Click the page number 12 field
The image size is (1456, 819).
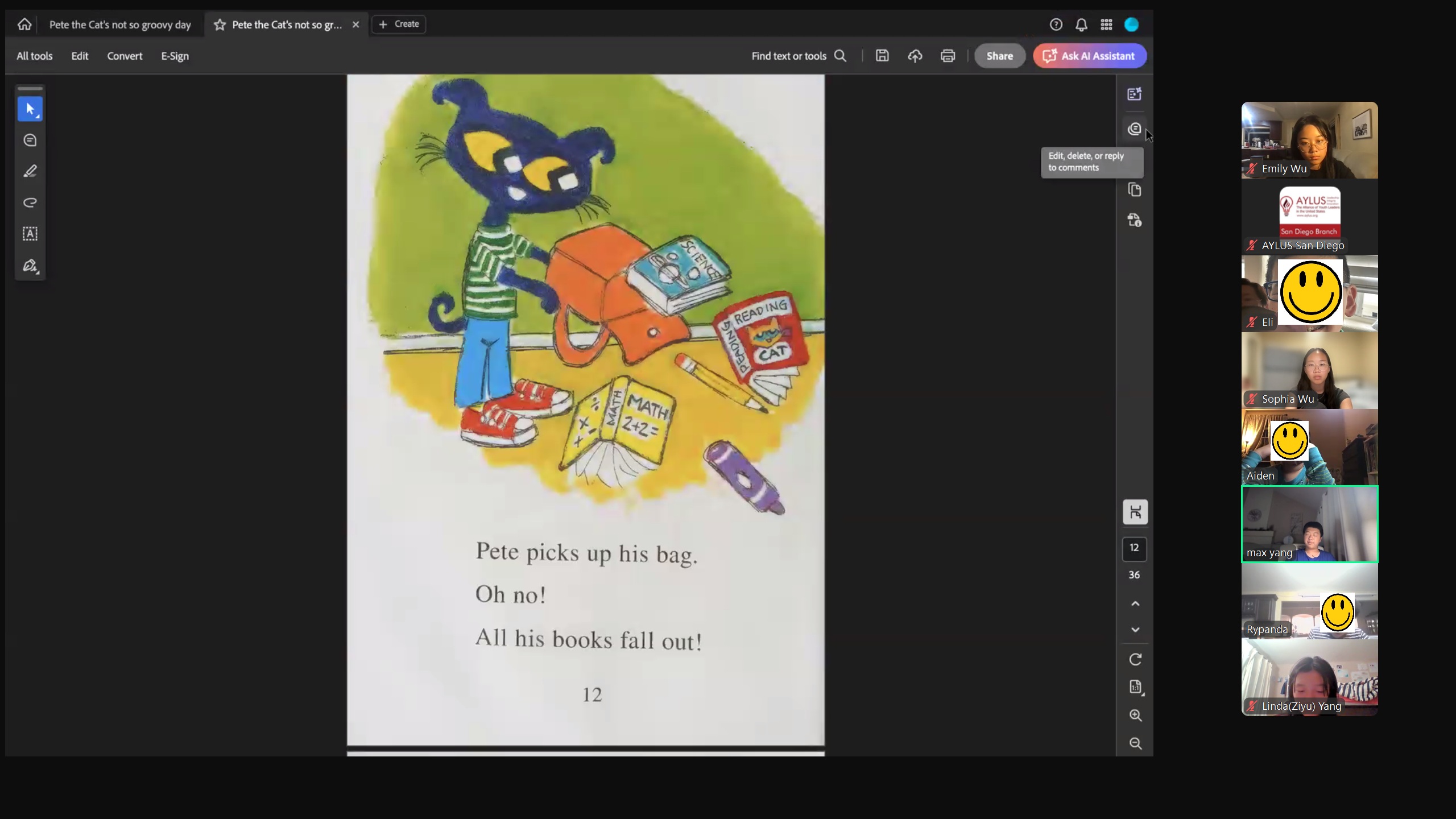pyautogui.click(x=1134, y=548)
